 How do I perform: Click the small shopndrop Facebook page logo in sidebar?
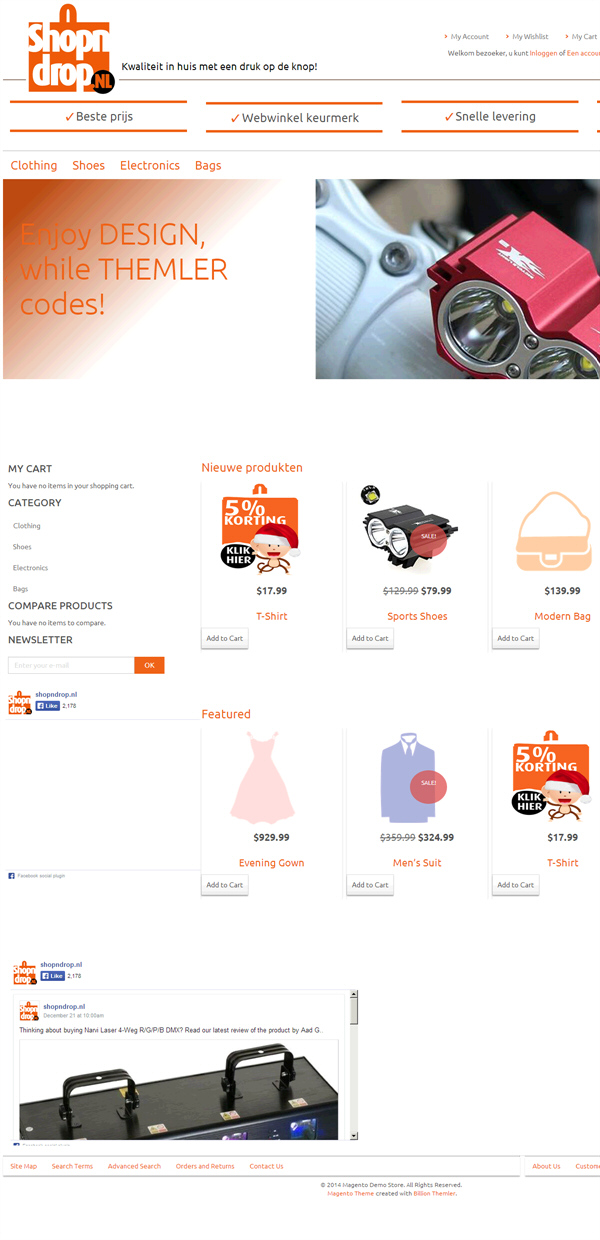[x=20, y=702]
